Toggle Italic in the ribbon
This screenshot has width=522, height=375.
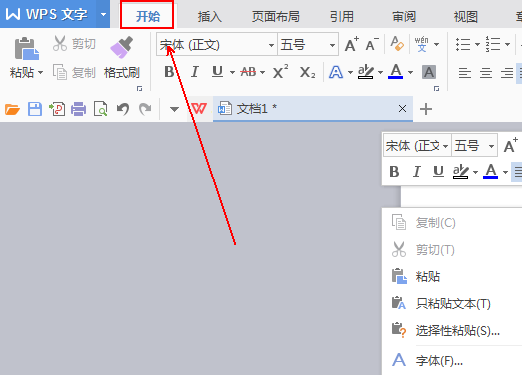pyautogui.click(x=195, y=72)
